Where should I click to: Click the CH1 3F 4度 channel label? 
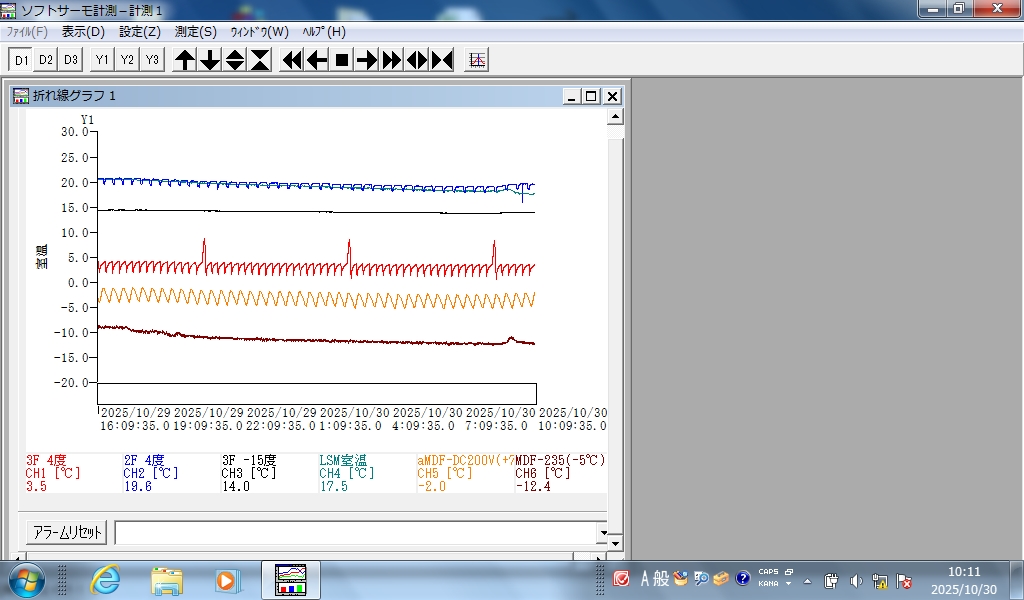(47, 460)
